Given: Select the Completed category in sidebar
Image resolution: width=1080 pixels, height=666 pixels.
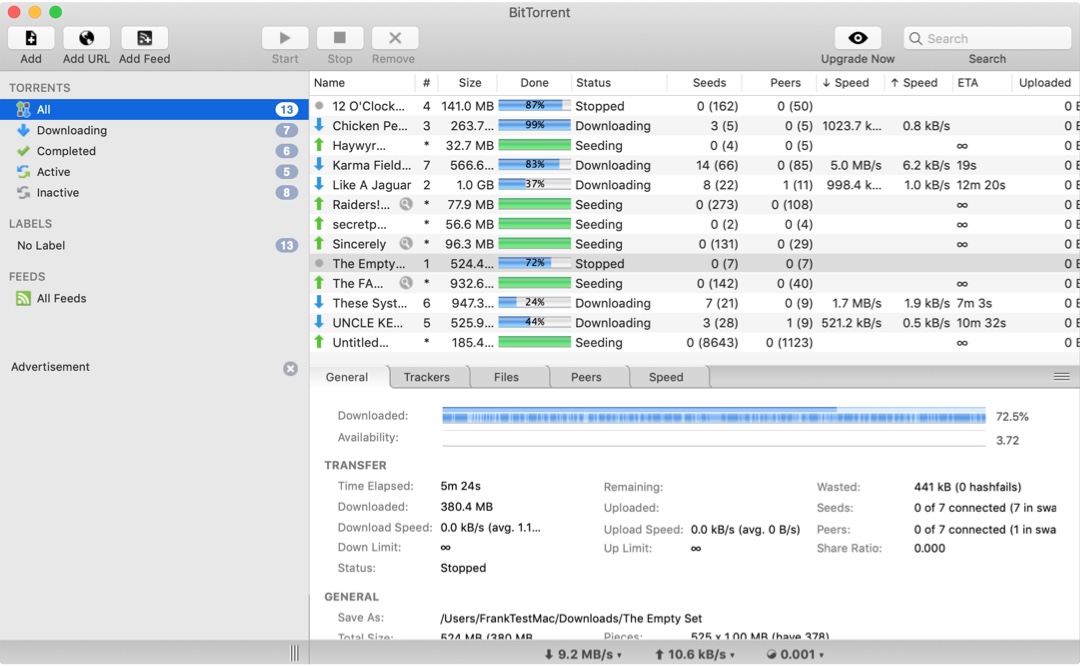Looking at the screenshot, I should click(154, 151).
